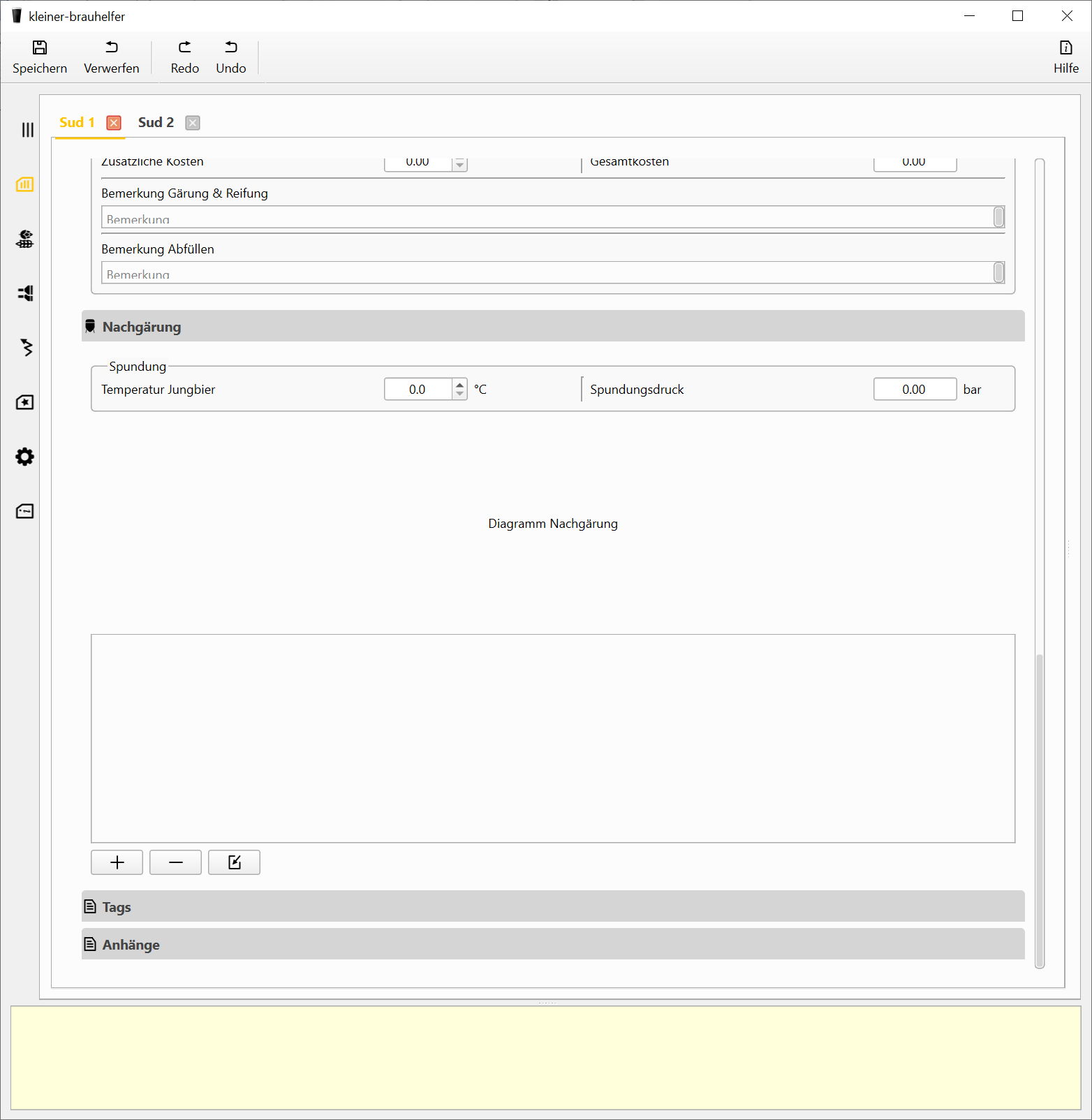Click the Verwerfen discard icon
The image size is (1092, 1120).
click(112, 47)
